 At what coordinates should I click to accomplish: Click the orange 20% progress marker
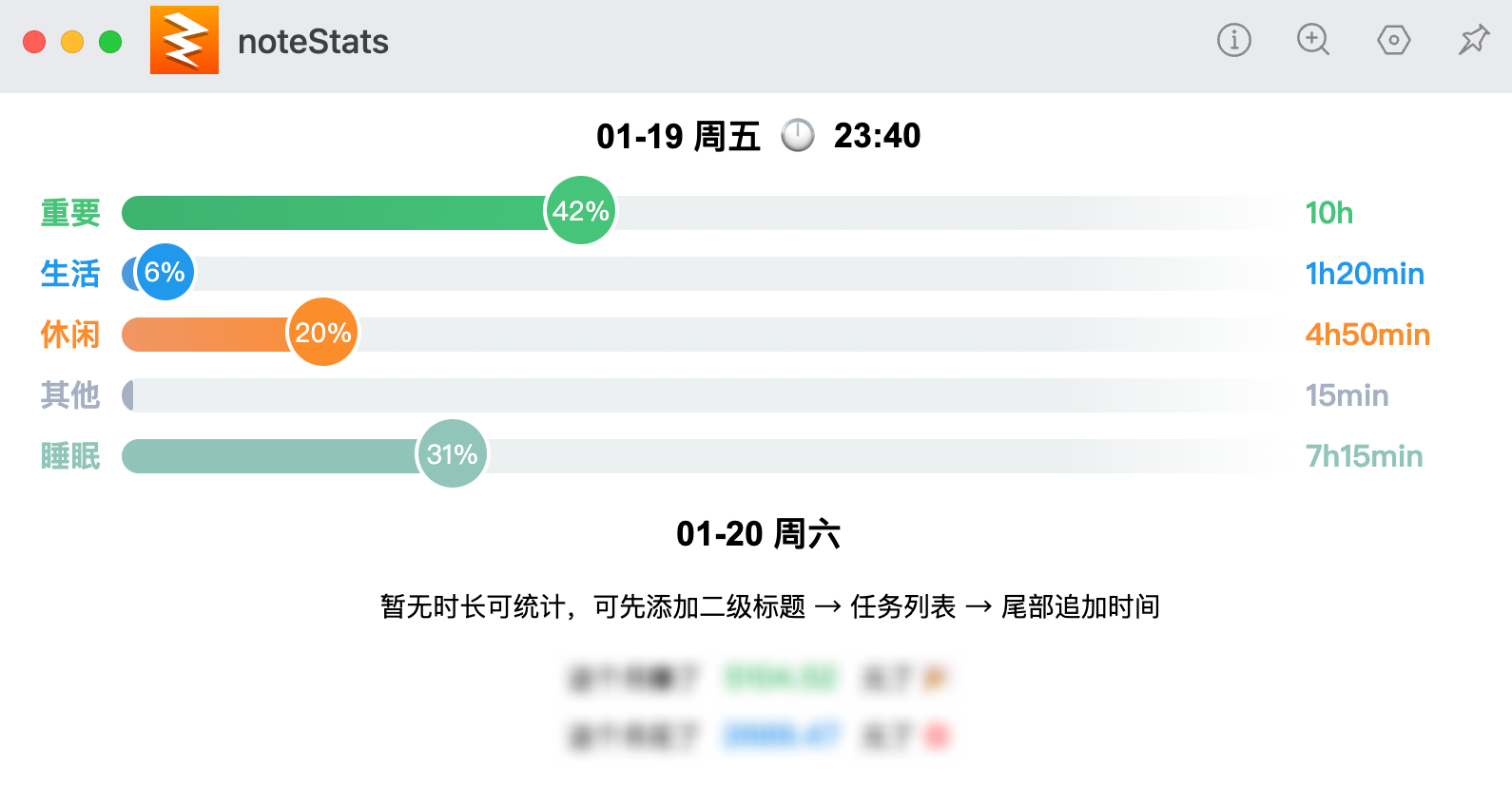coord(323,333)
